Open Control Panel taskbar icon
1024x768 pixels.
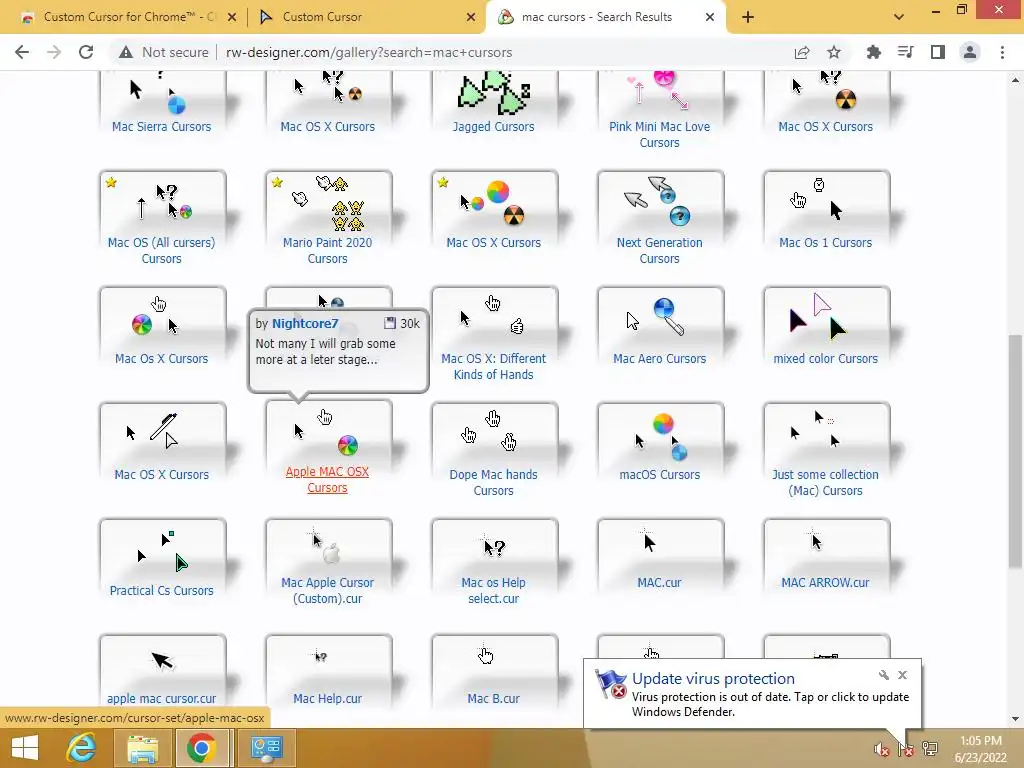click(265, 748)
